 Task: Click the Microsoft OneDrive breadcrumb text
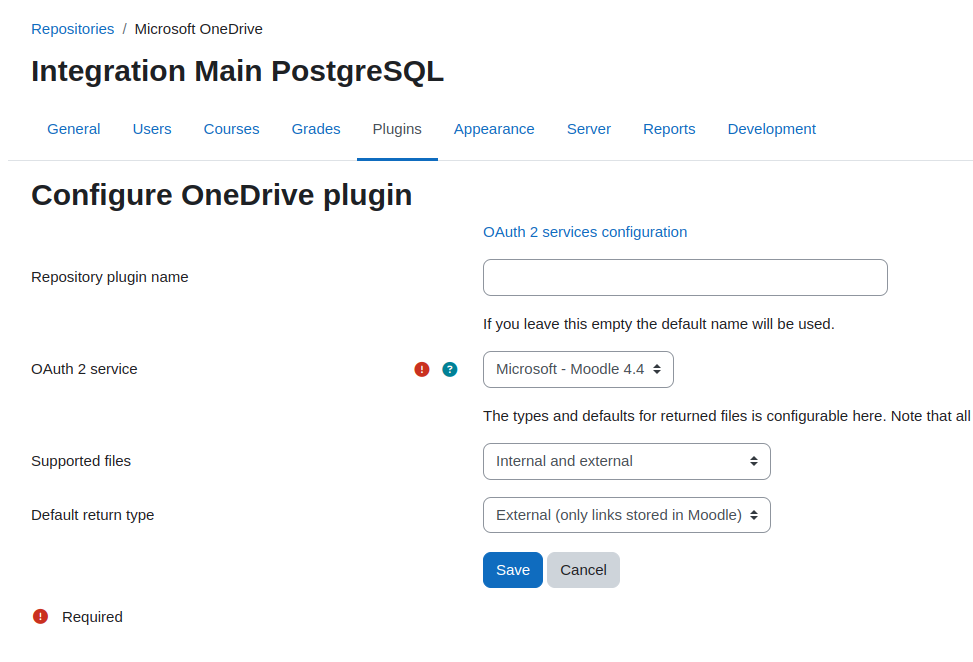click(199, 29)
